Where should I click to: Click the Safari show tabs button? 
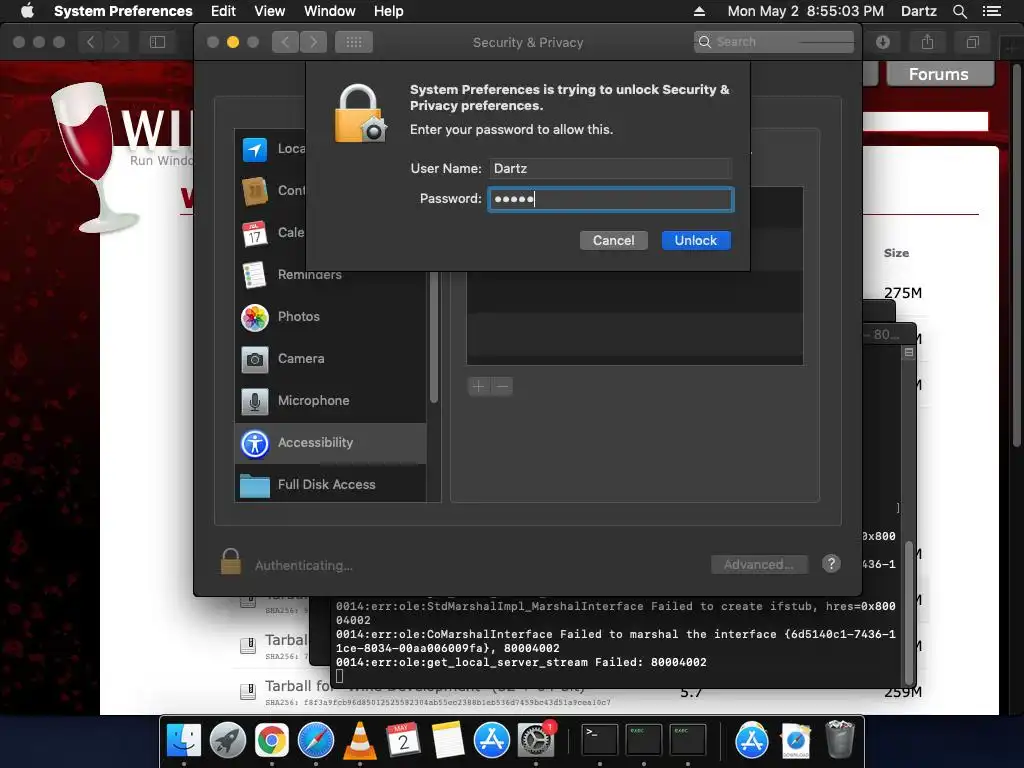point(972,42)
